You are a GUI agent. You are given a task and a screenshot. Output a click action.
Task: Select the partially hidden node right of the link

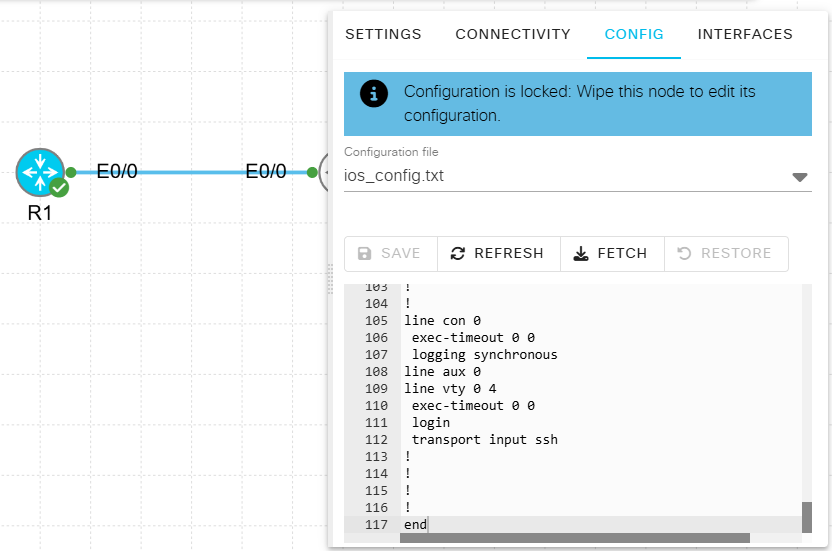pos(324,172)
